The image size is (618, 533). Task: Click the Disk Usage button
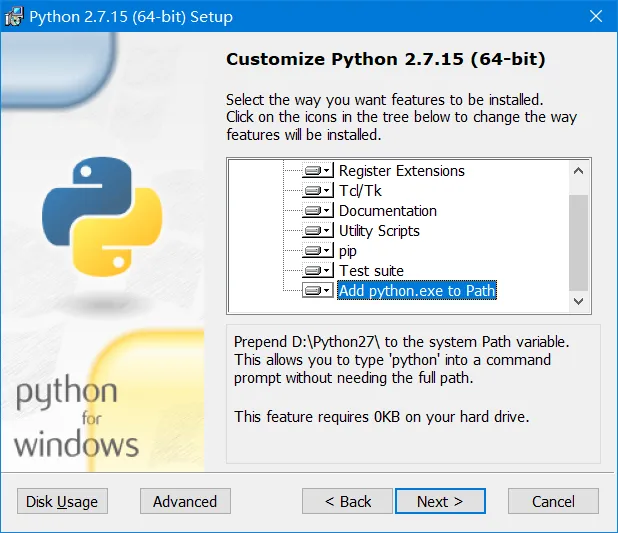point(62,501)
